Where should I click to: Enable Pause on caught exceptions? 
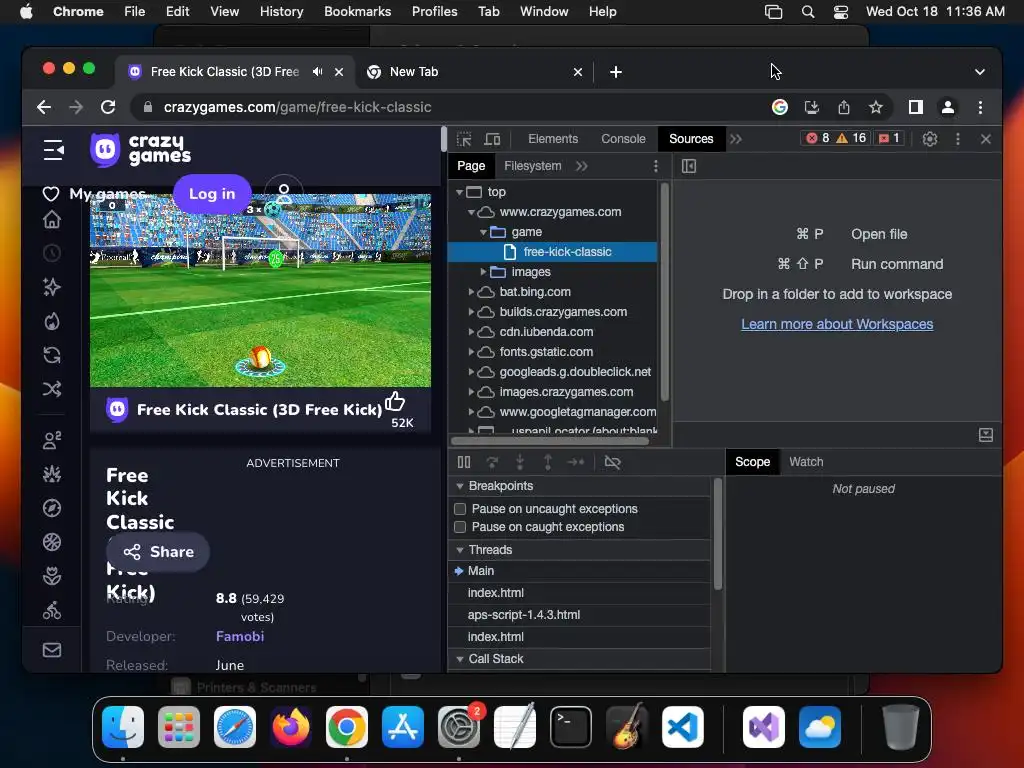point(460,527)
